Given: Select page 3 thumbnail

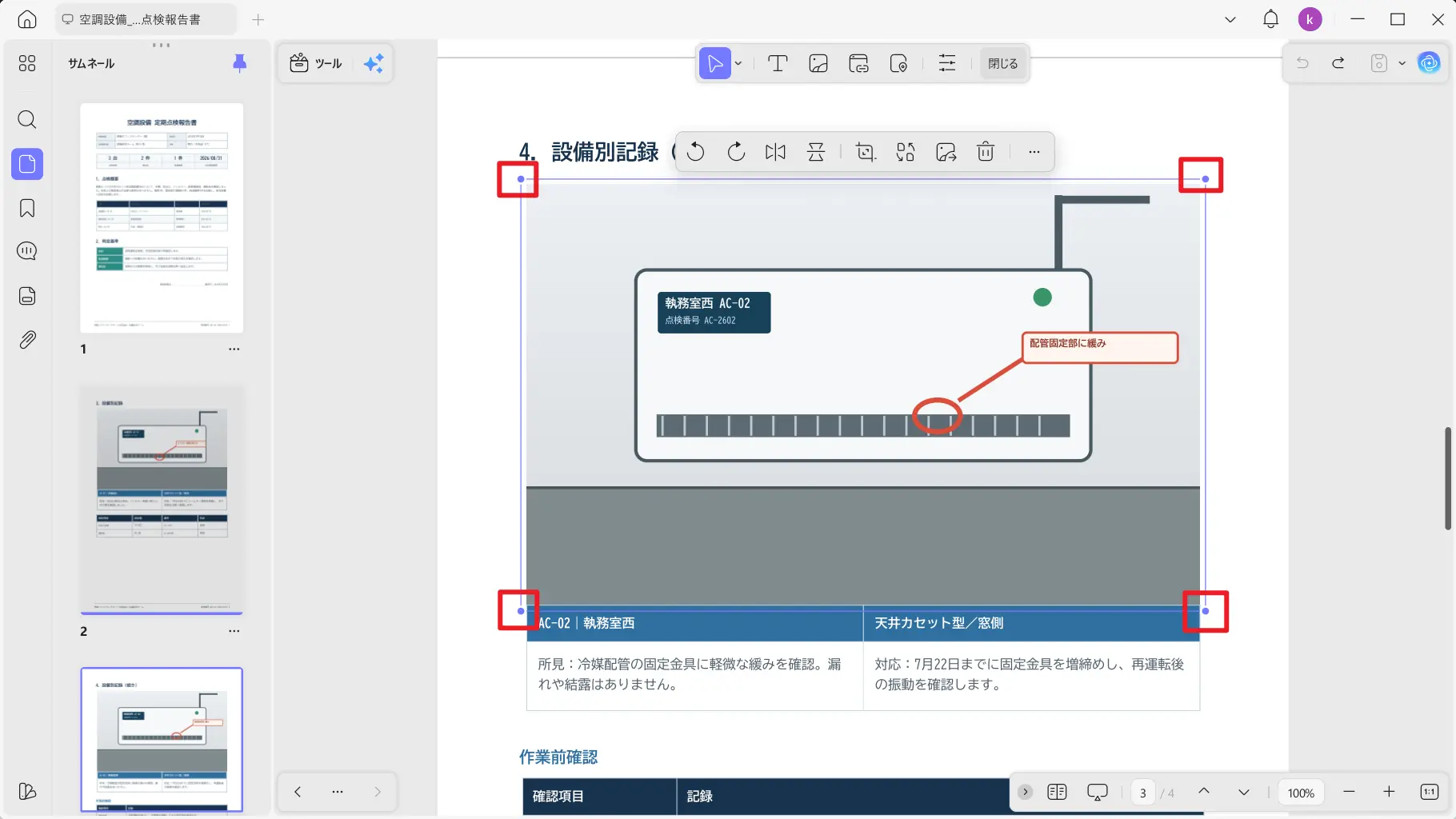Looking at the screenshot, I should tap(162, 740).
